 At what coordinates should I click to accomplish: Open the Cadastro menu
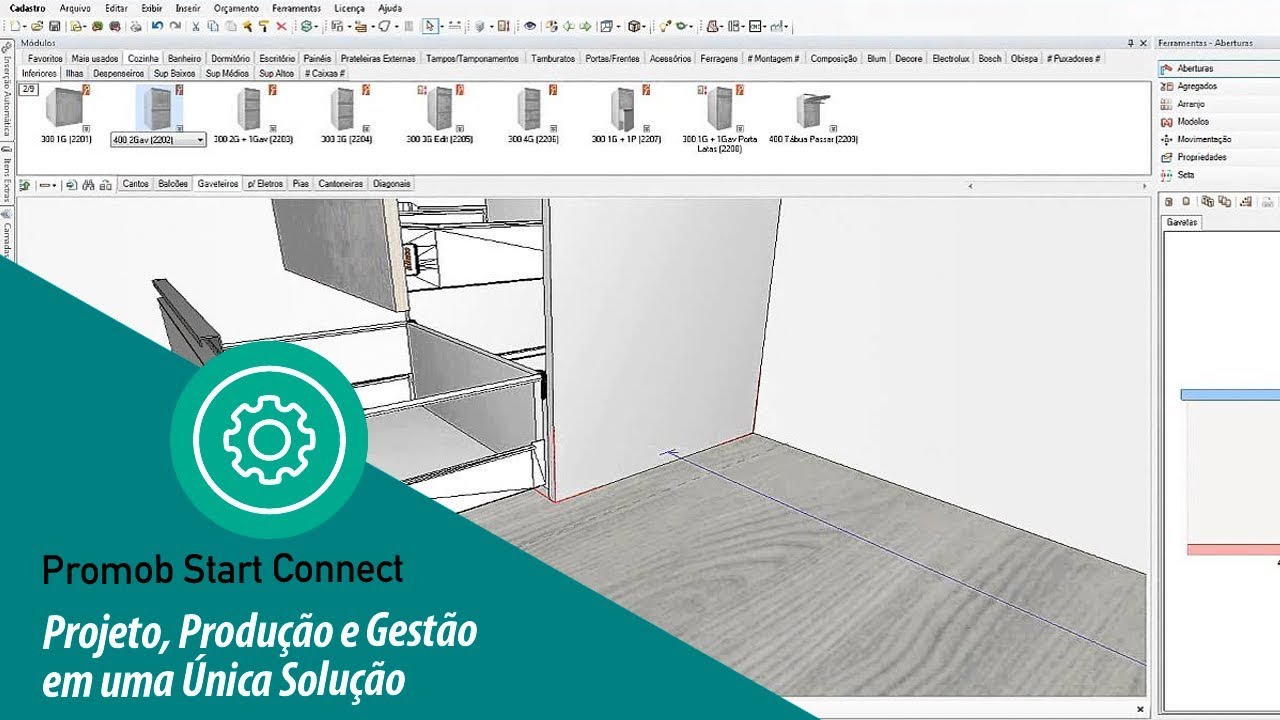(27, 8)
